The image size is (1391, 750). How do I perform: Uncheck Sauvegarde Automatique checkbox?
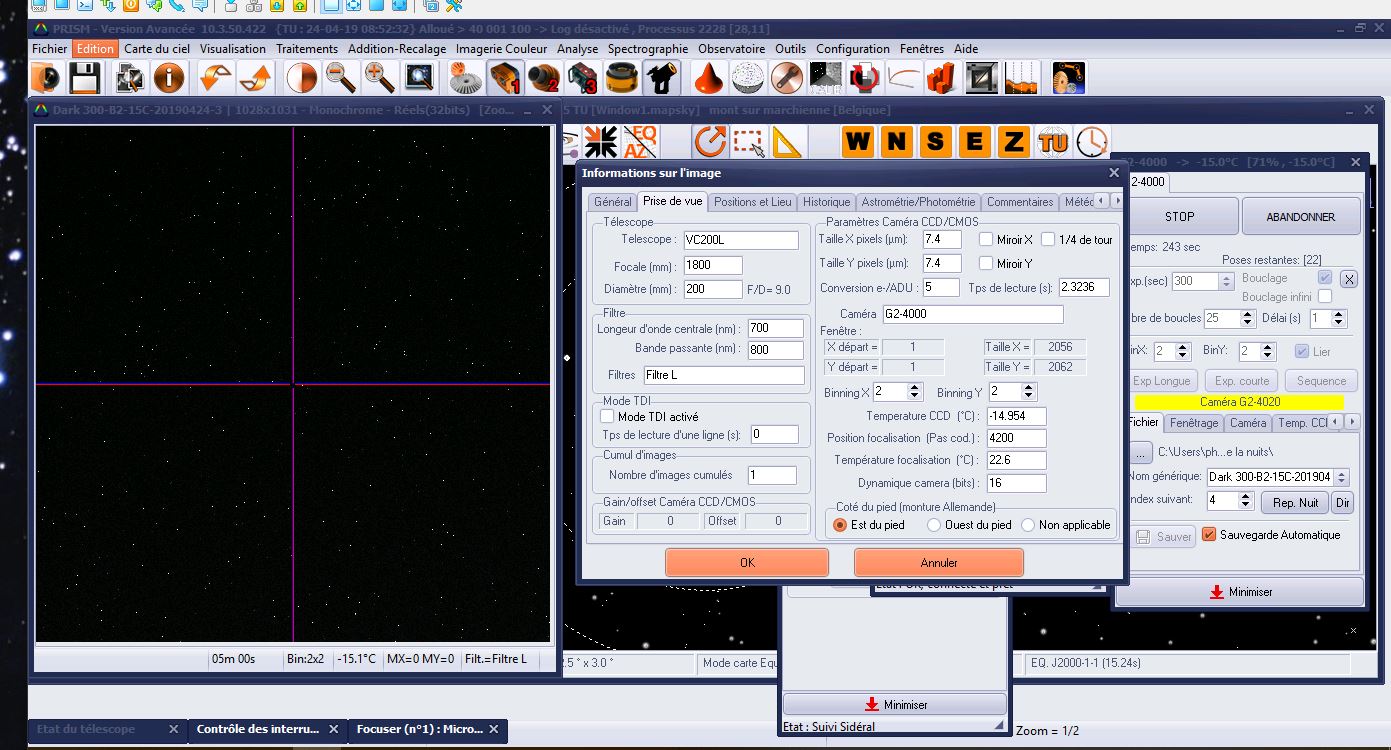(x=1209, y=535)
